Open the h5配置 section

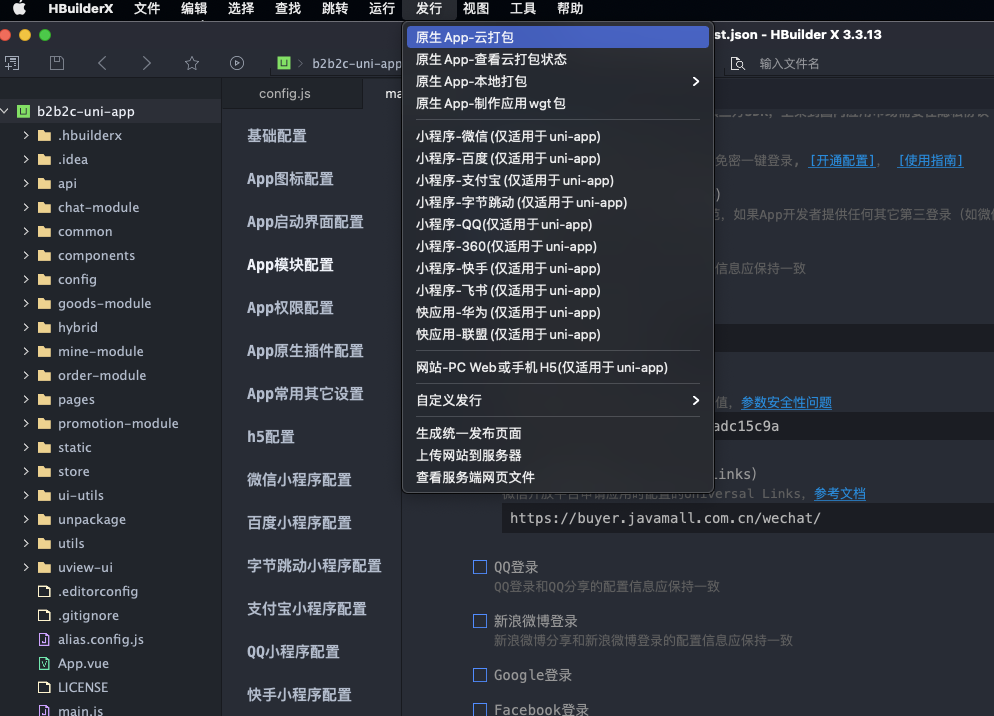271,437
